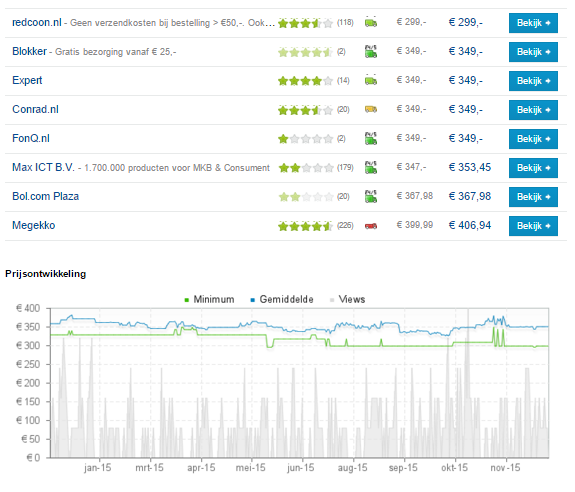Click the € 400 label on price axis
The width and height of the screenshot is (575, 492).
tap(28, 308)
